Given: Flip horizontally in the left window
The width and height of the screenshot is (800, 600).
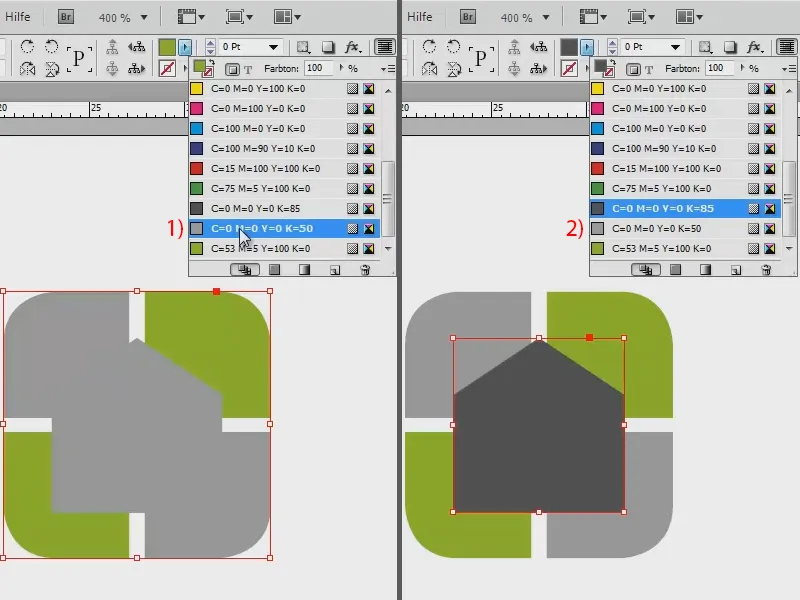Looking at the screenshot, I should coord(27,68).
